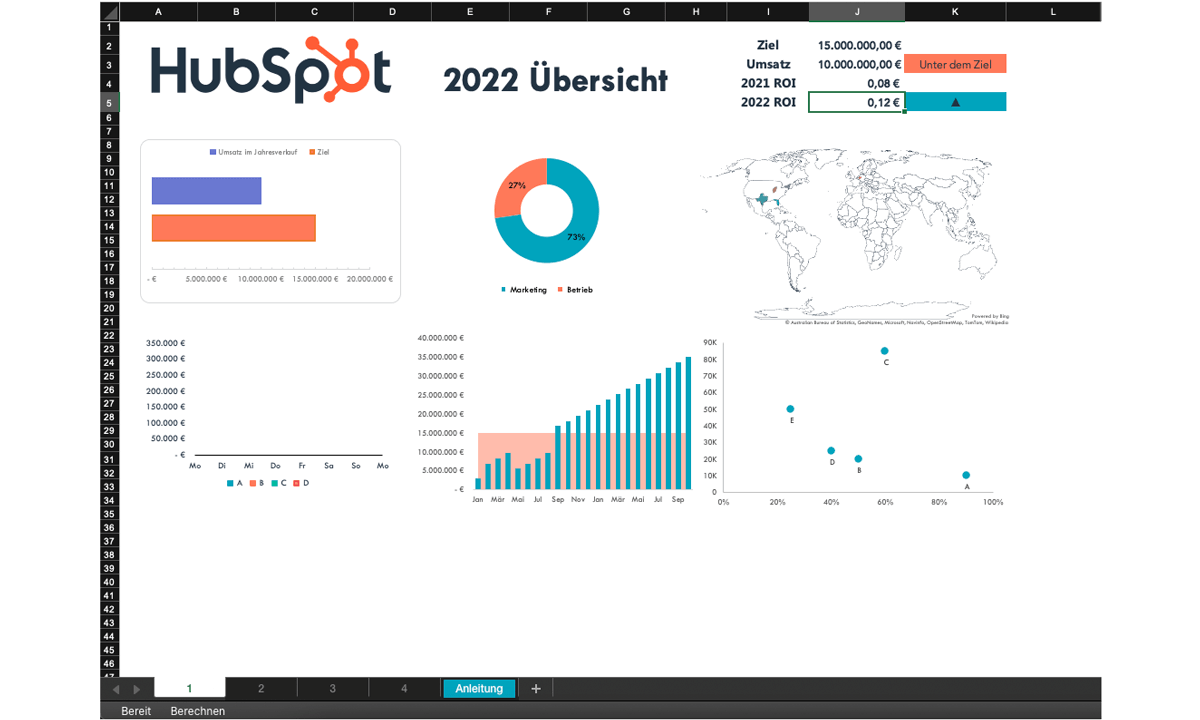Image resolution: width=1200 pixels, height=720 pixels.
Task: Select row 46 header
Action: tap(109, 663)
